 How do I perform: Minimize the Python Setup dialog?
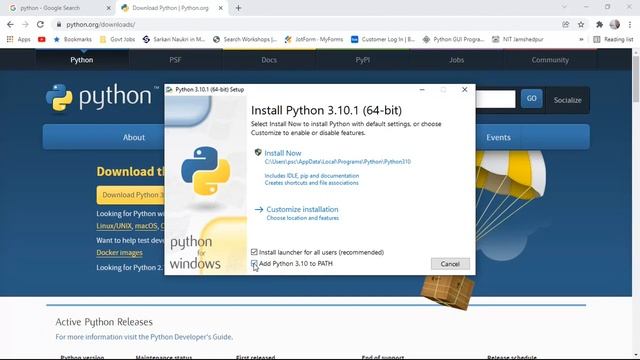point(422,89)
